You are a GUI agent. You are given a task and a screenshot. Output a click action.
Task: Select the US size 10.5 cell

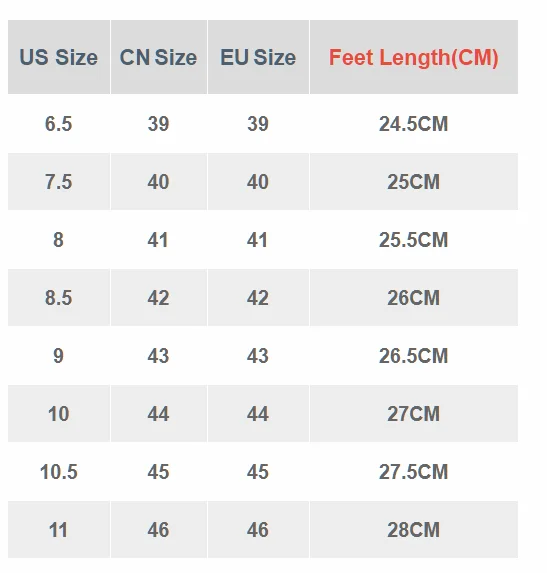click(59, 471)
